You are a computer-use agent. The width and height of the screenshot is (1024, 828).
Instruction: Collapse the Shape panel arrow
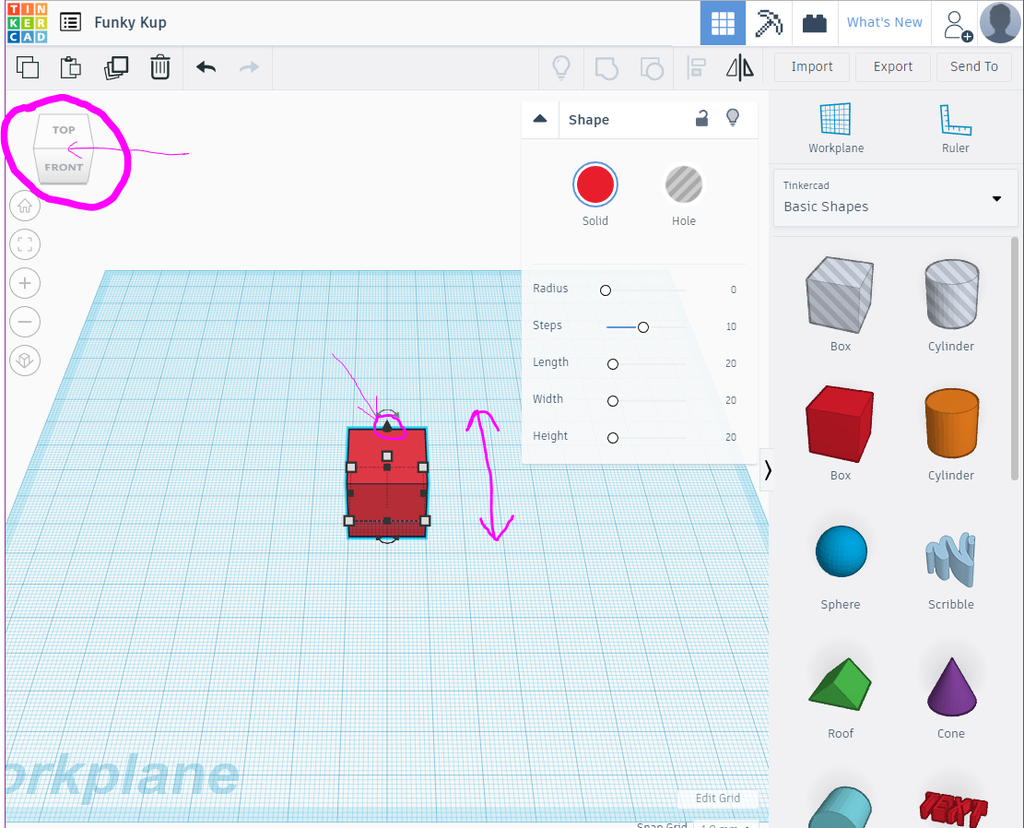(540, 119)
